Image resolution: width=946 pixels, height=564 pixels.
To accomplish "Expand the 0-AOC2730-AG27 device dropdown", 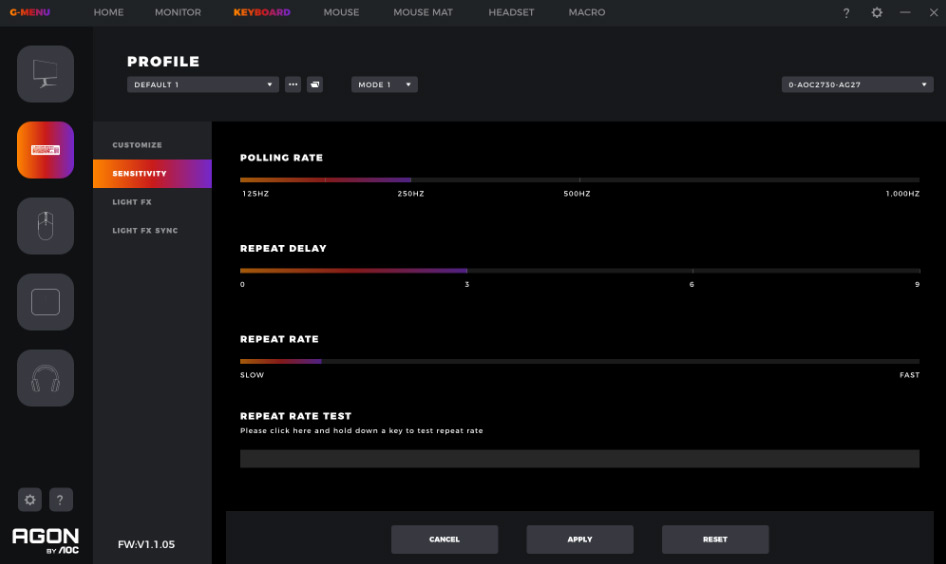I will pyautogui.click(x=857, y=84).
